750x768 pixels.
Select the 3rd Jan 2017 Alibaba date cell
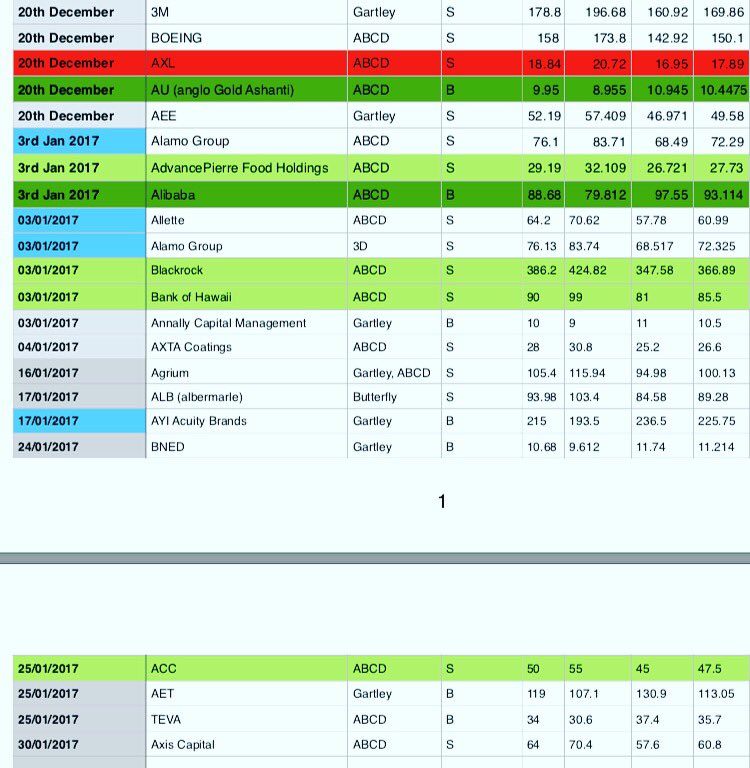click(79, 194)
